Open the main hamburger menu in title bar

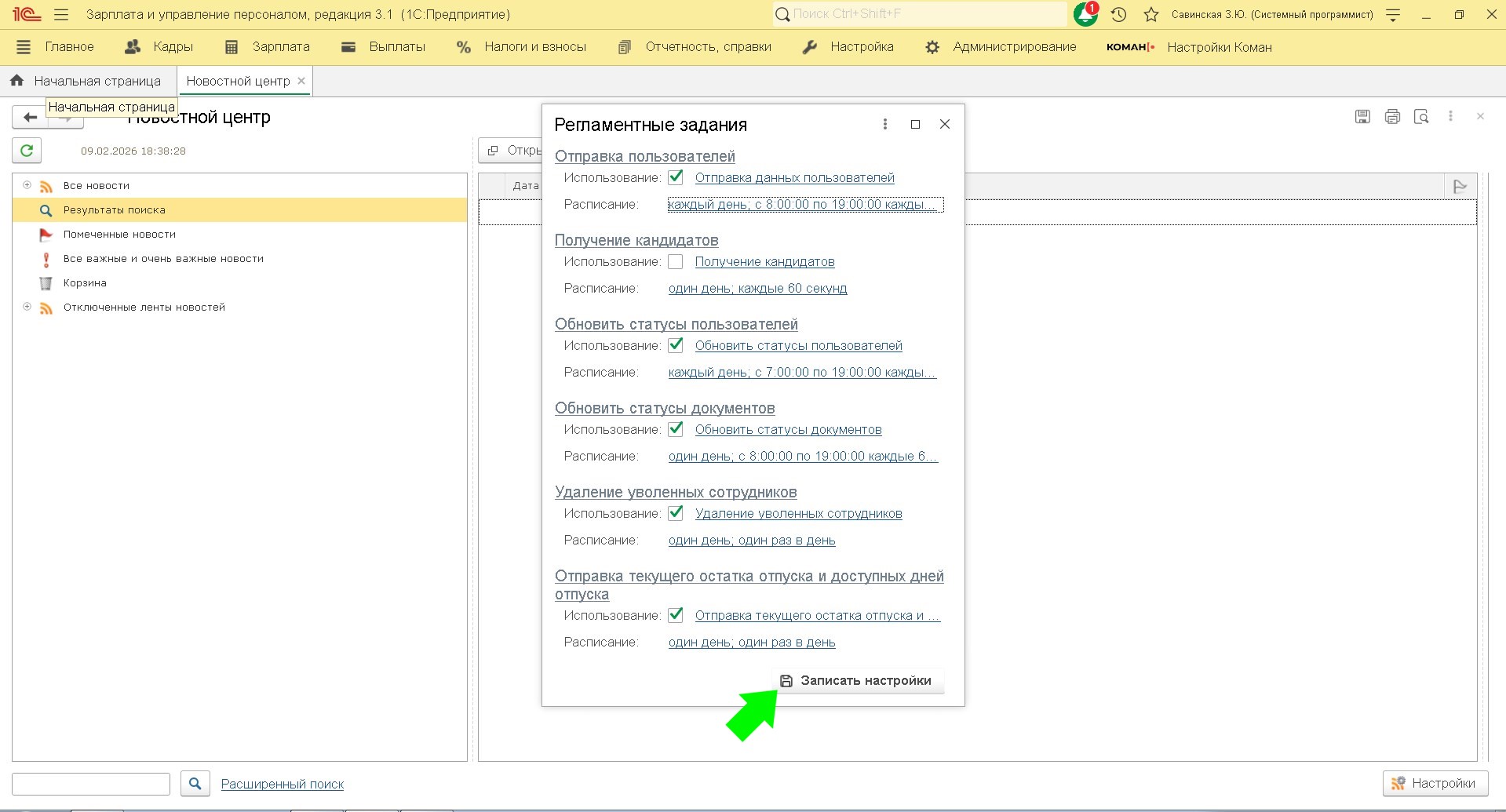[x=61, y=14]
